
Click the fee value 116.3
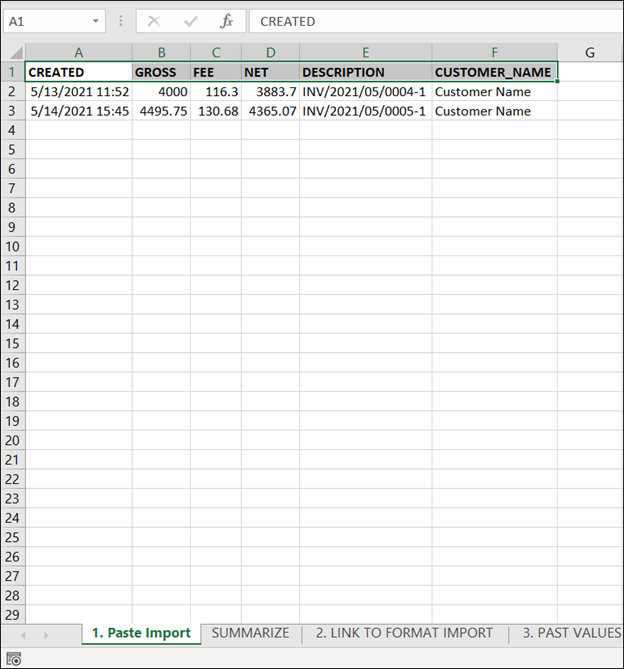point(216,91)
